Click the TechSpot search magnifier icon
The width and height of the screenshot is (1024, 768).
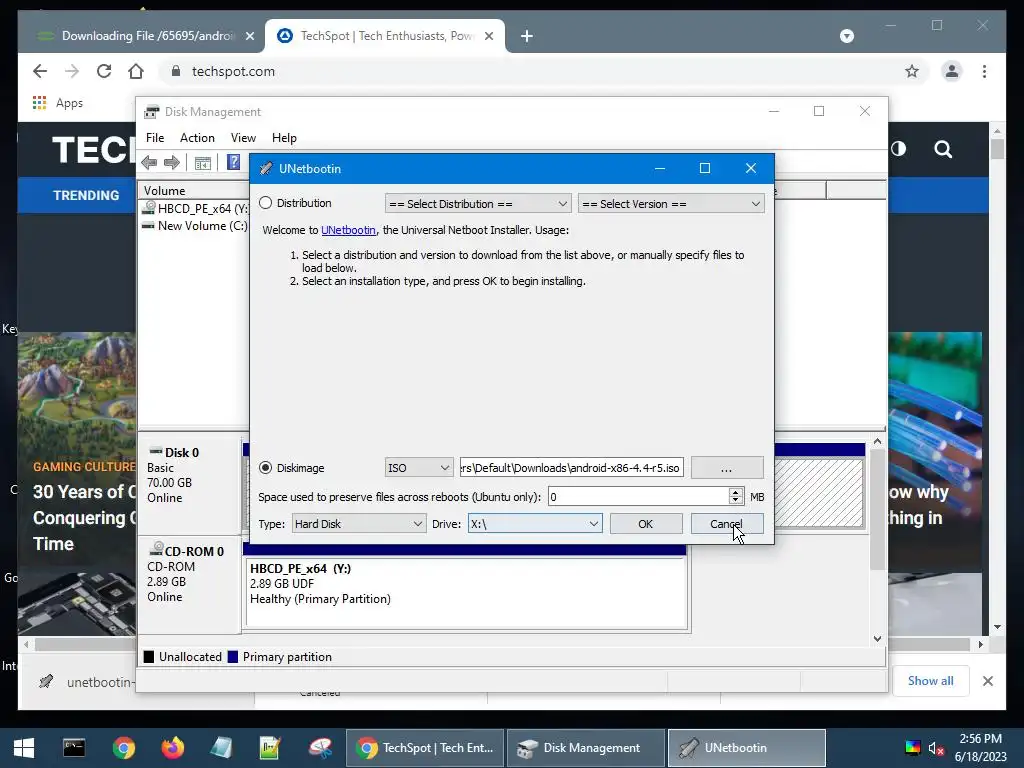pyautogui.click(x=943, y=150)
